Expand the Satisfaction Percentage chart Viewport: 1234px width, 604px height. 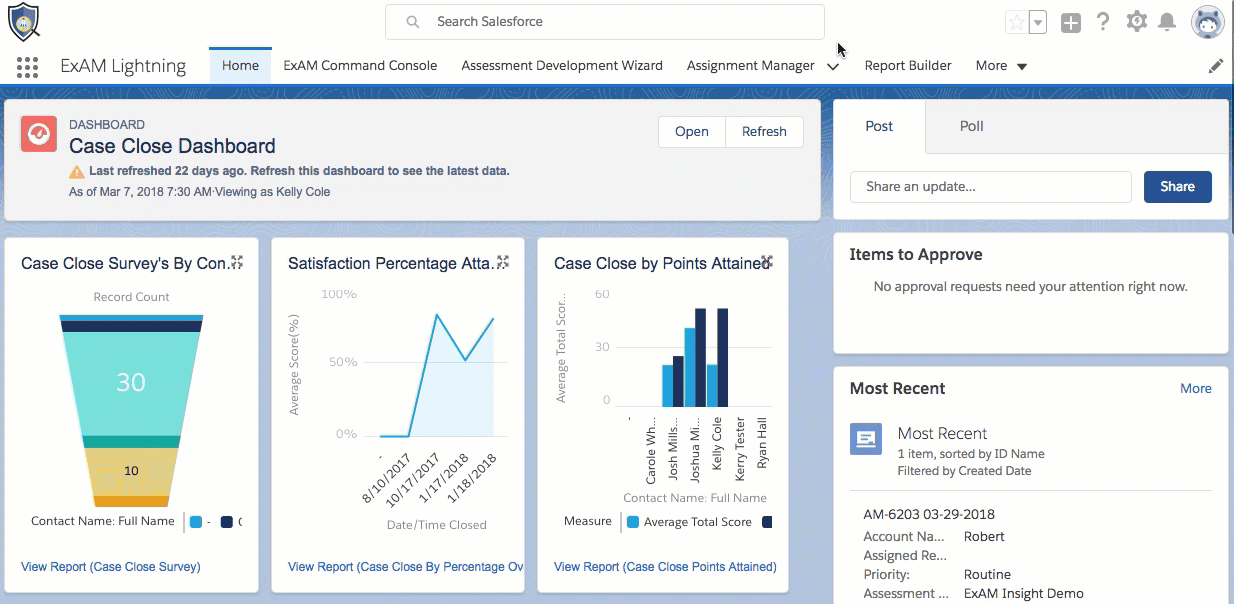[x=503, y=262]
